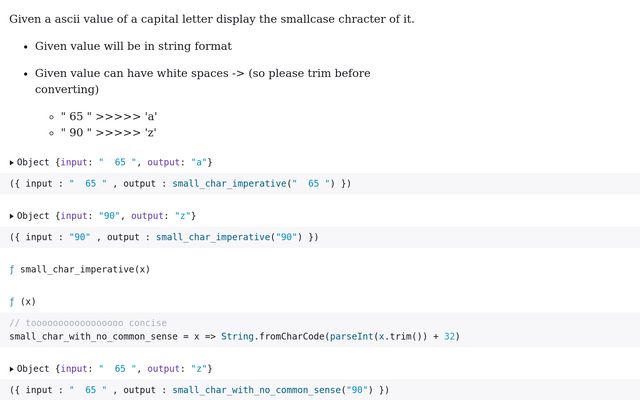Click the ƒ icon beside small_char_imperative(x)

tap(12, 269)
